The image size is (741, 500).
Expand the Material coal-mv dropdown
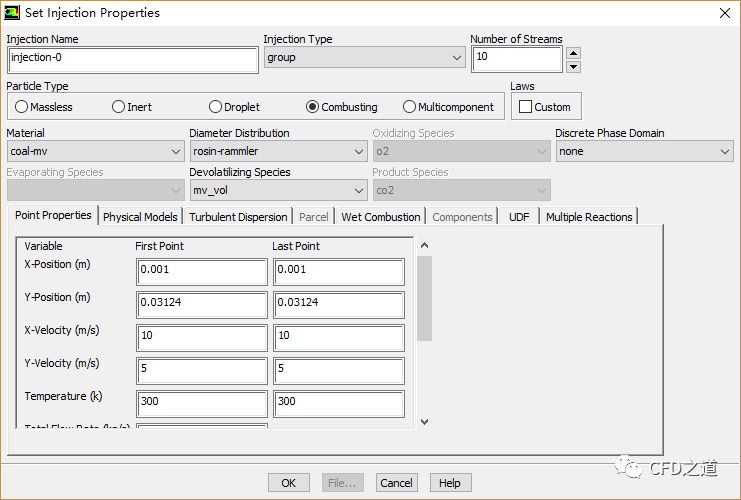95,152
